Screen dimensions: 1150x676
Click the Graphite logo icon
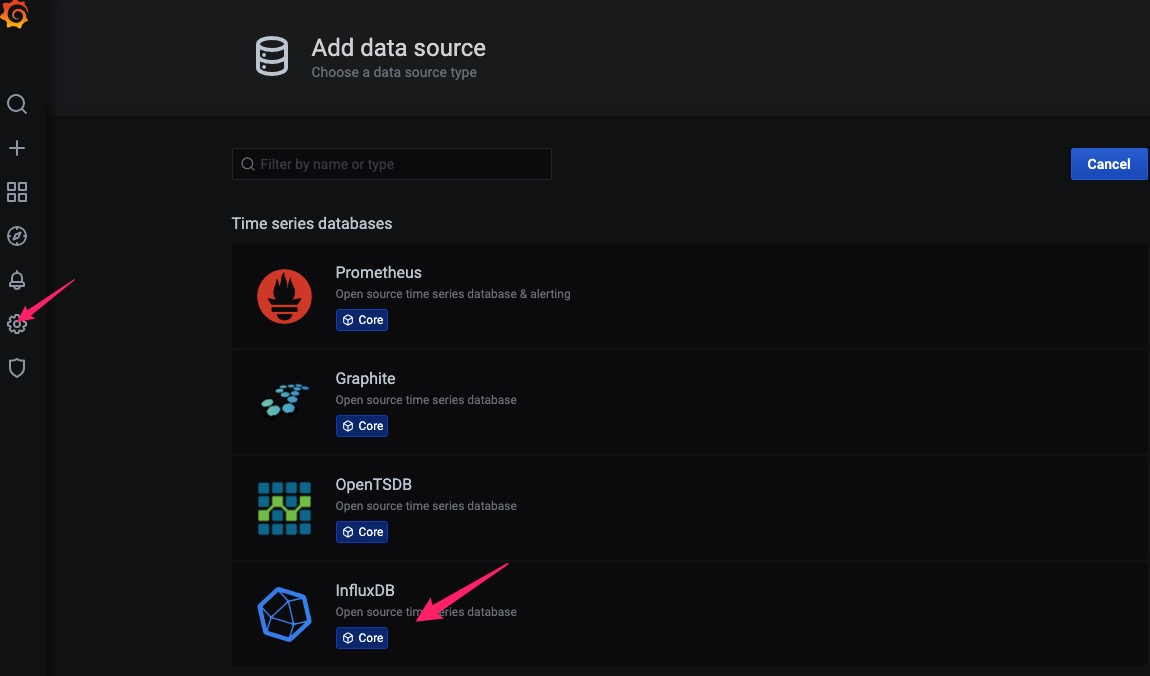click(284, 402)
